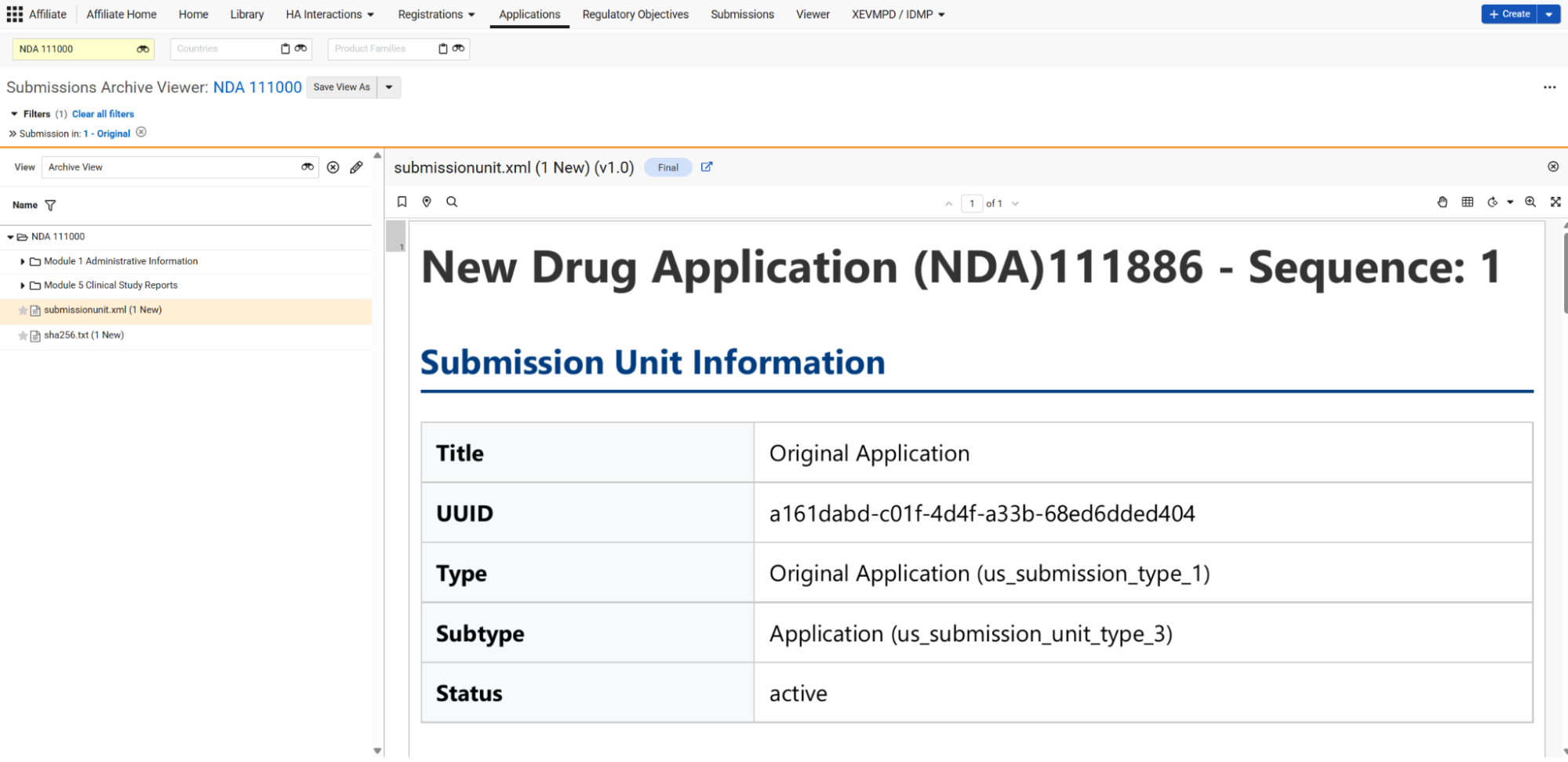
Task: Click the grid thumbnail view icon
Action: coord(1467,202)
